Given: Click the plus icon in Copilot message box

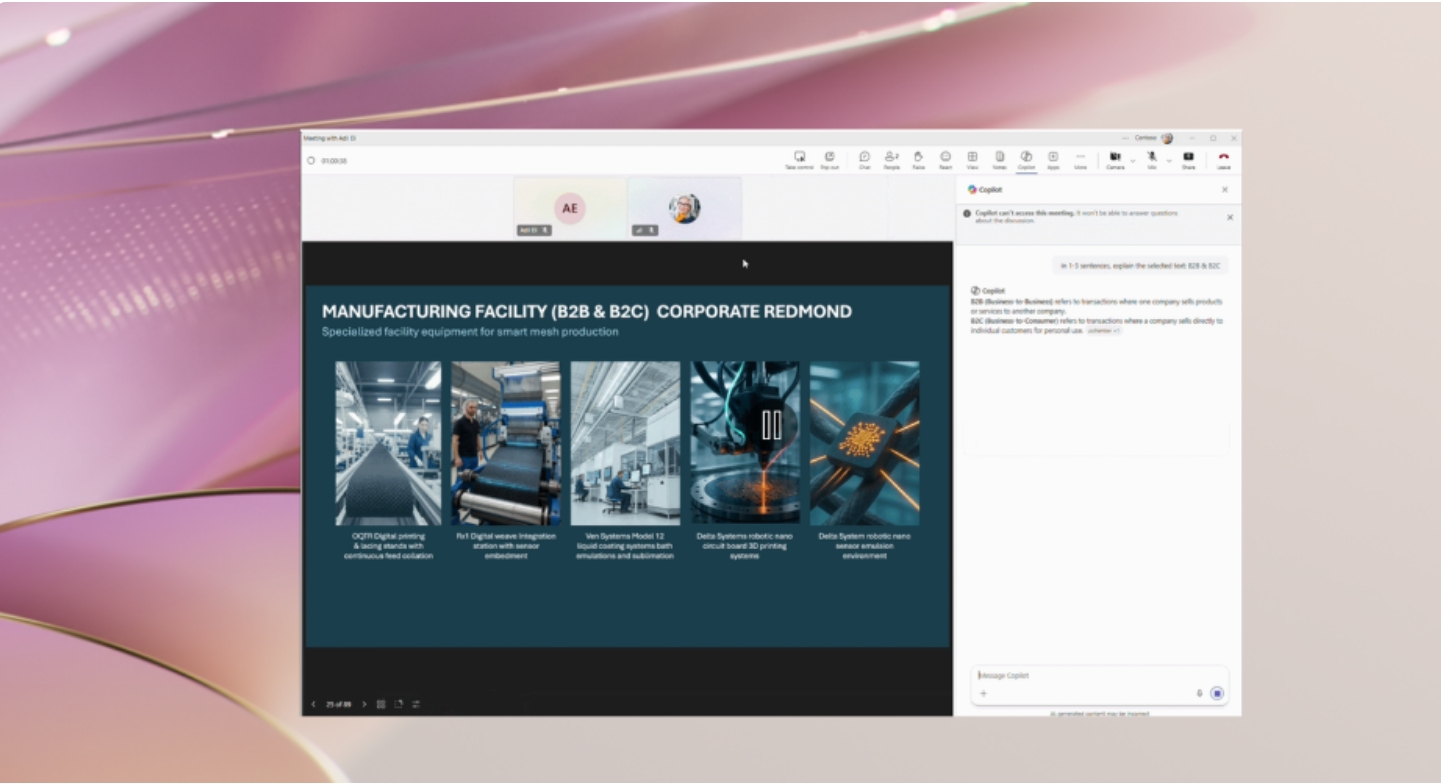Looking at the screenshot, I should (983, 694).
